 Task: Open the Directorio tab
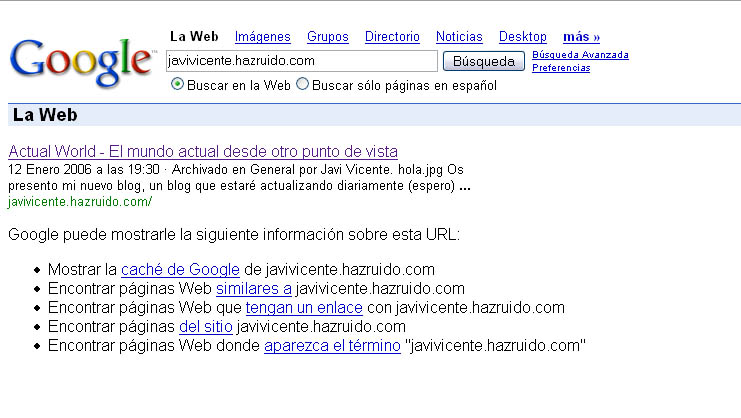point(392,37)
